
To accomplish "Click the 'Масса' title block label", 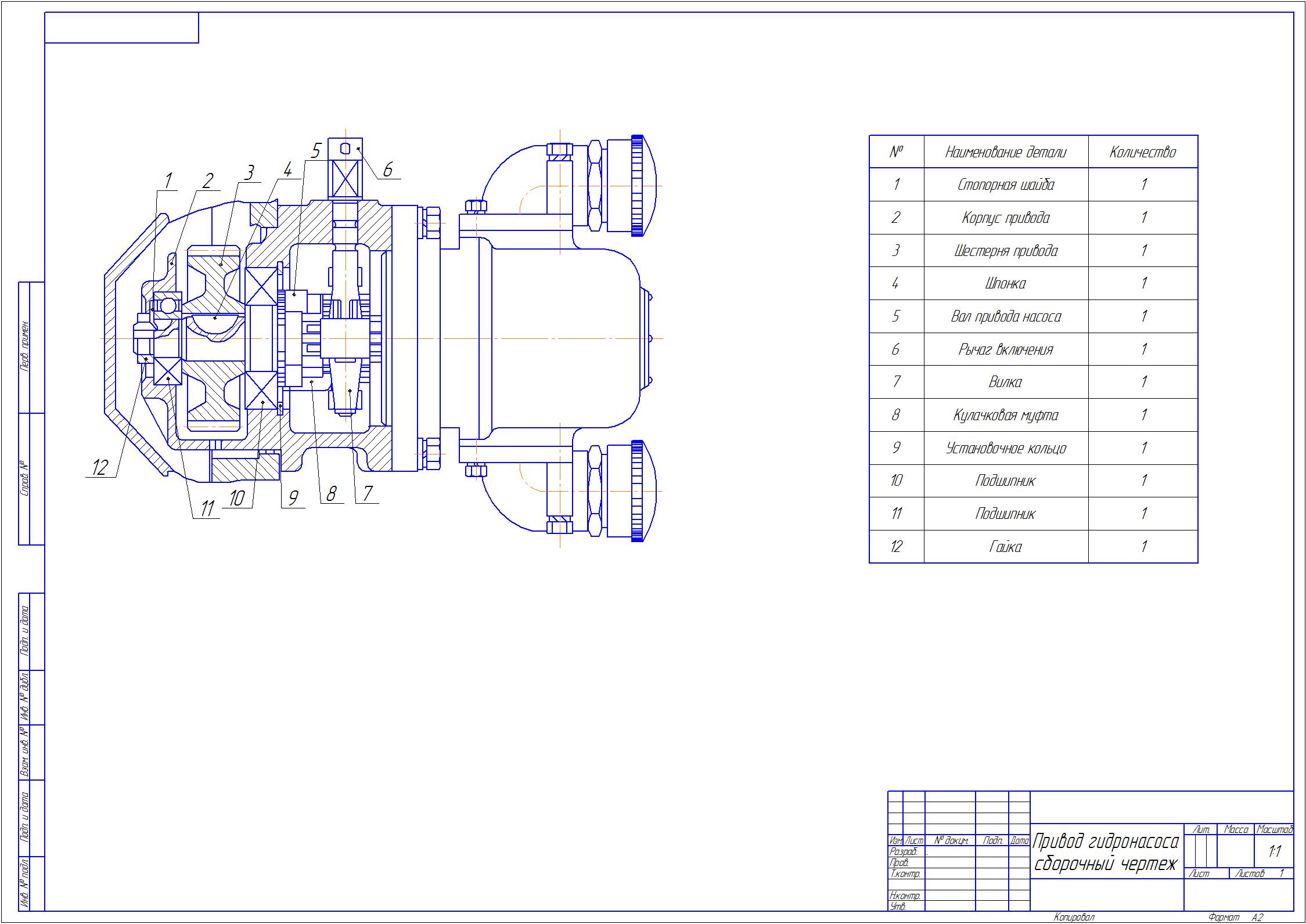I will (x=1236, y=830).
